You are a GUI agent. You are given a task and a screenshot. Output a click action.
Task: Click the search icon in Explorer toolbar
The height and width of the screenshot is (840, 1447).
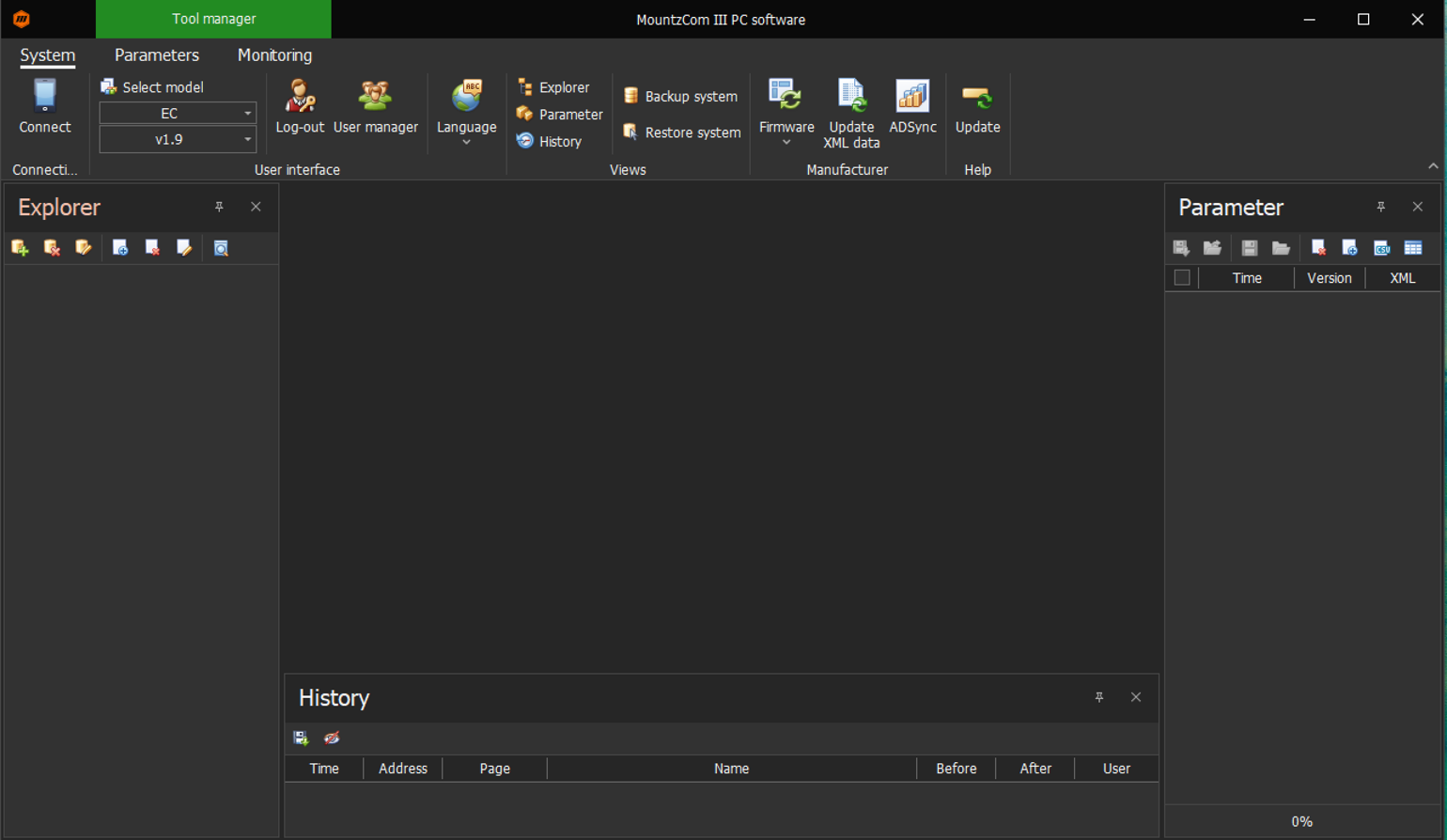[221, 248]
